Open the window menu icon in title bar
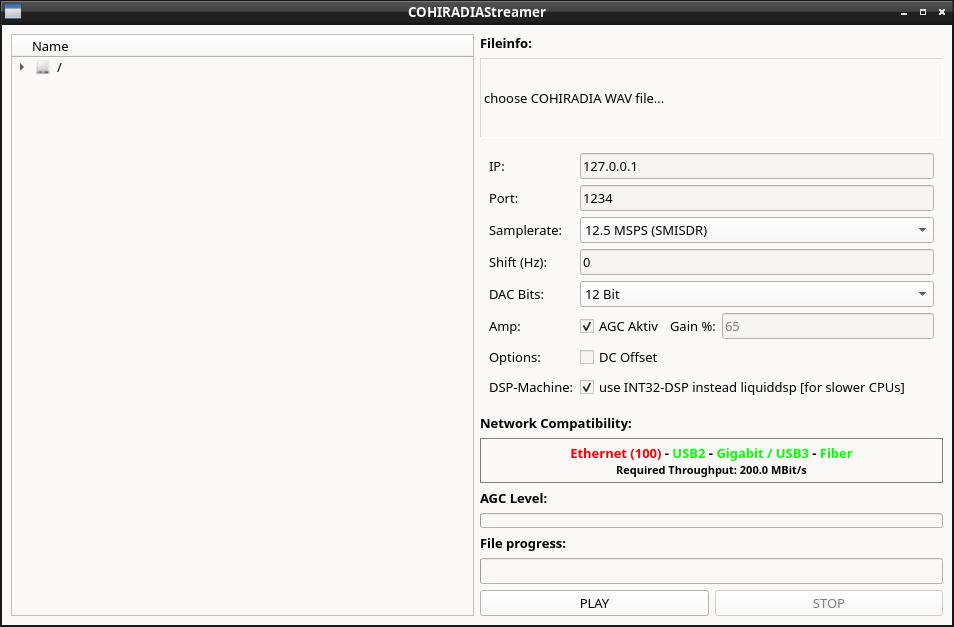The image size is (954, 627). 13,12
